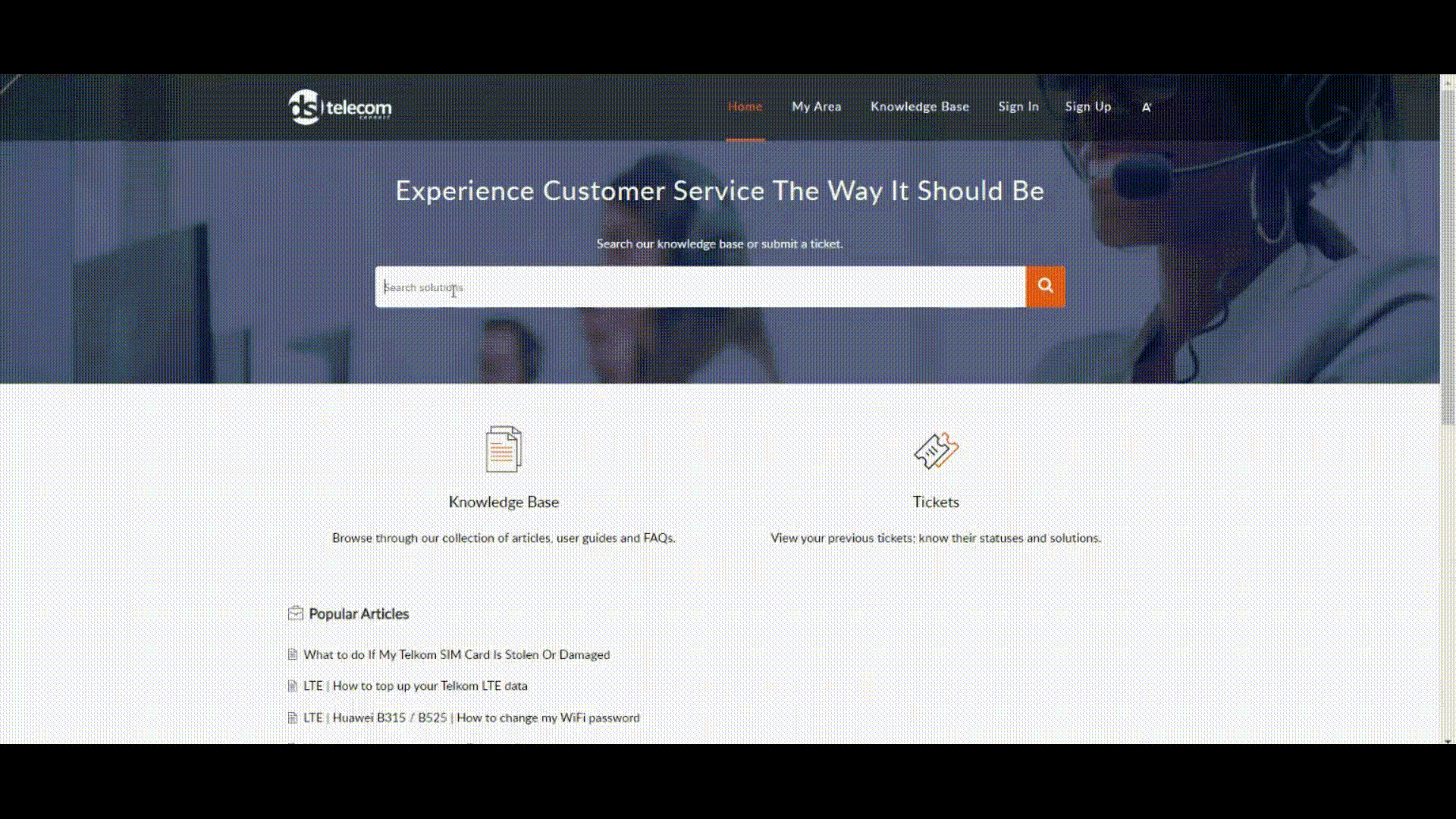Viewport: 1456px width, 819px height.
Task: Open the Tickets icon
Action: click(x=936, y=450)
